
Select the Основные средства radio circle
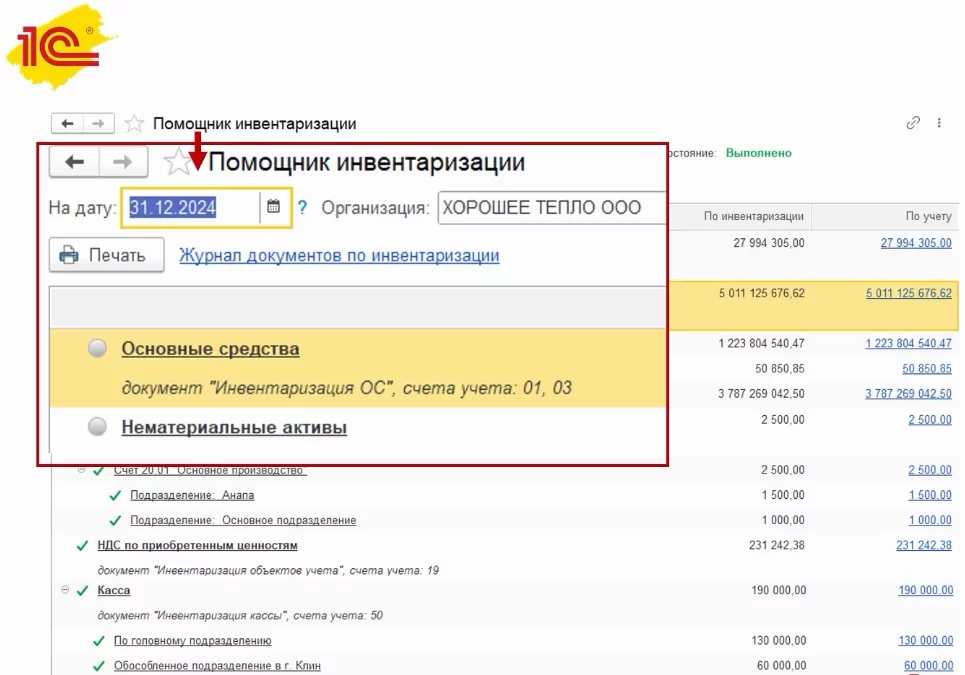tap(97, 348)
